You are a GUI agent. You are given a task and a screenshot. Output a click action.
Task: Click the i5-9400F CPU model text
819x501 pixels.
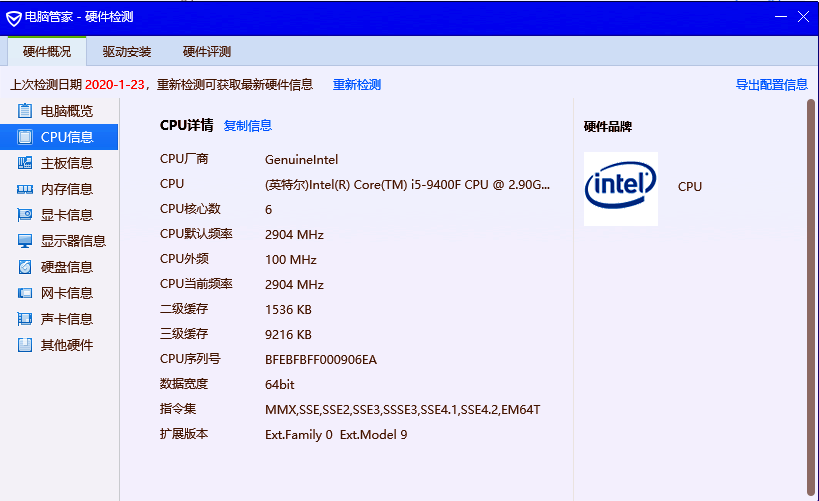(407, 184)
